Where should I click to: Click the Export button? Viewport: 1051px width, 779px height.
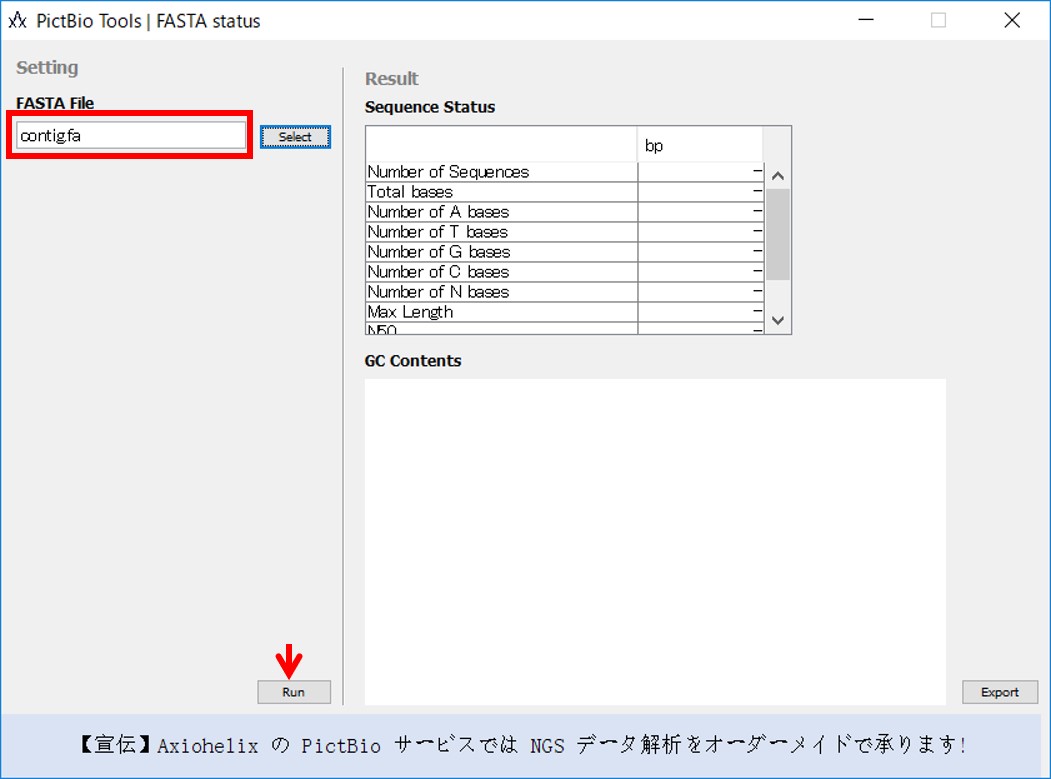pos(999,692)
